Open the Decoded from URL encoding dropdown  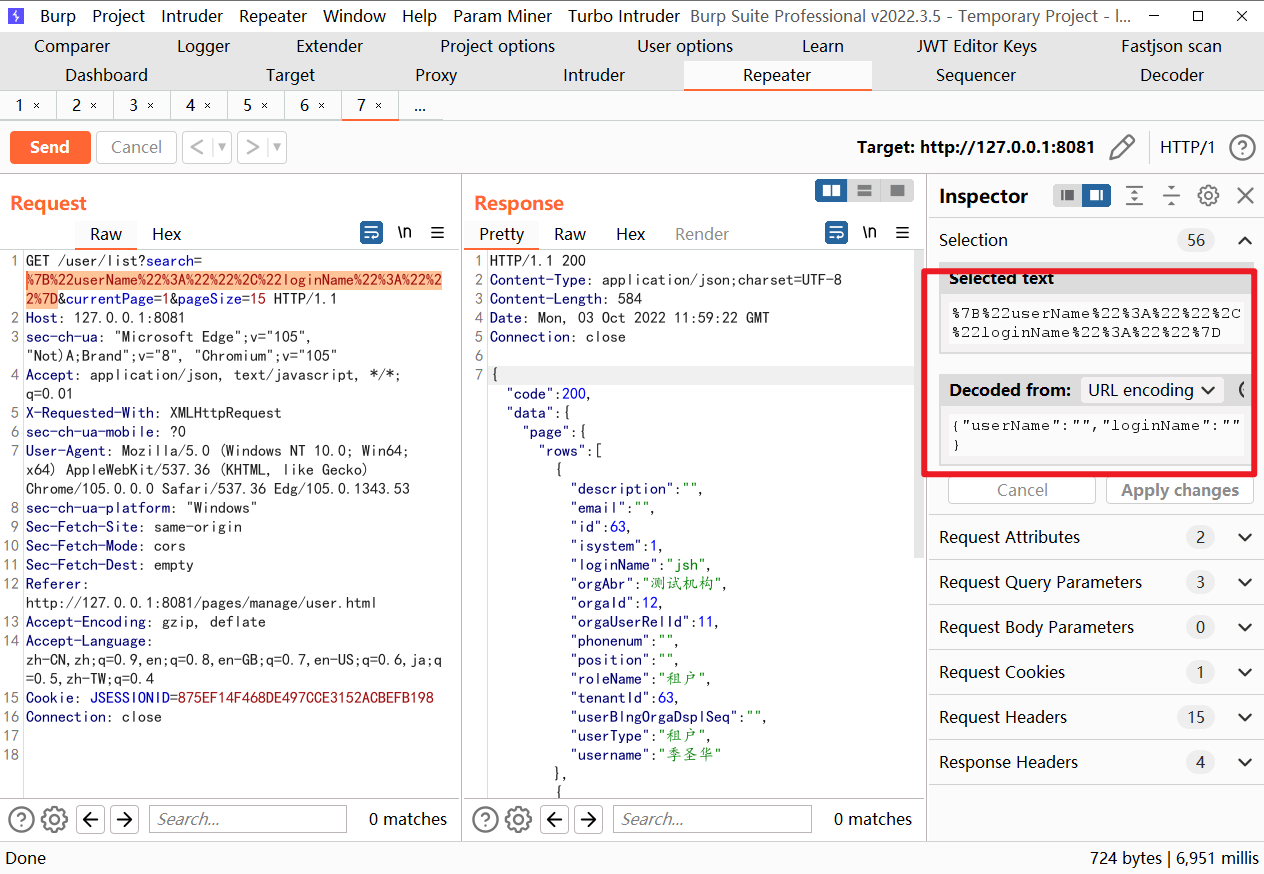click(x=1151, y=390)
